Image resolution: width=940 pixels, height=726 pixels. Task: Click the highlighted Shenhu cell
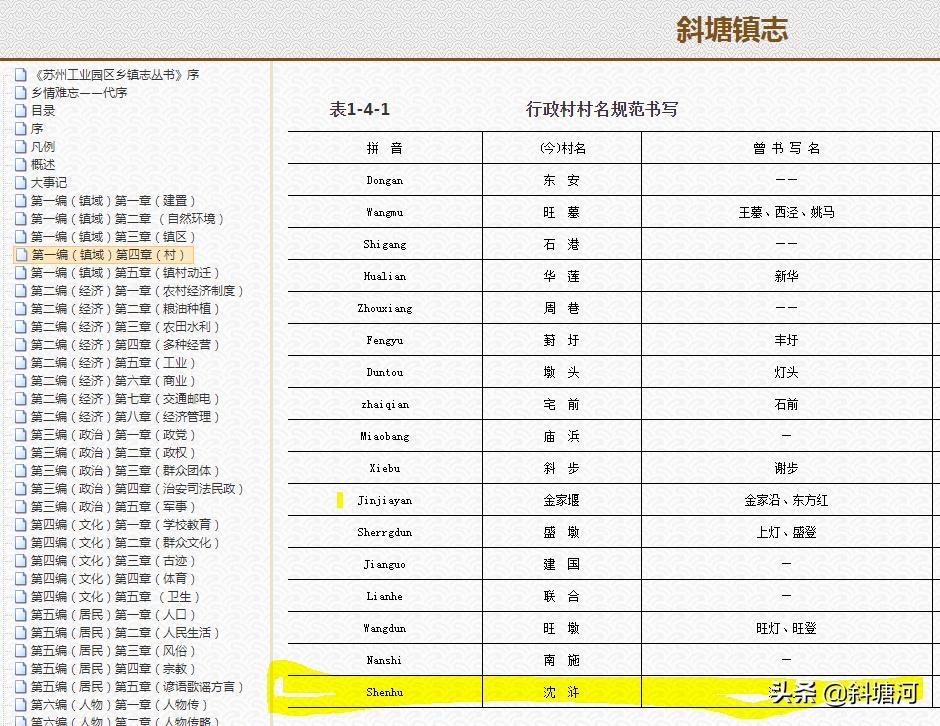point(384,692)
